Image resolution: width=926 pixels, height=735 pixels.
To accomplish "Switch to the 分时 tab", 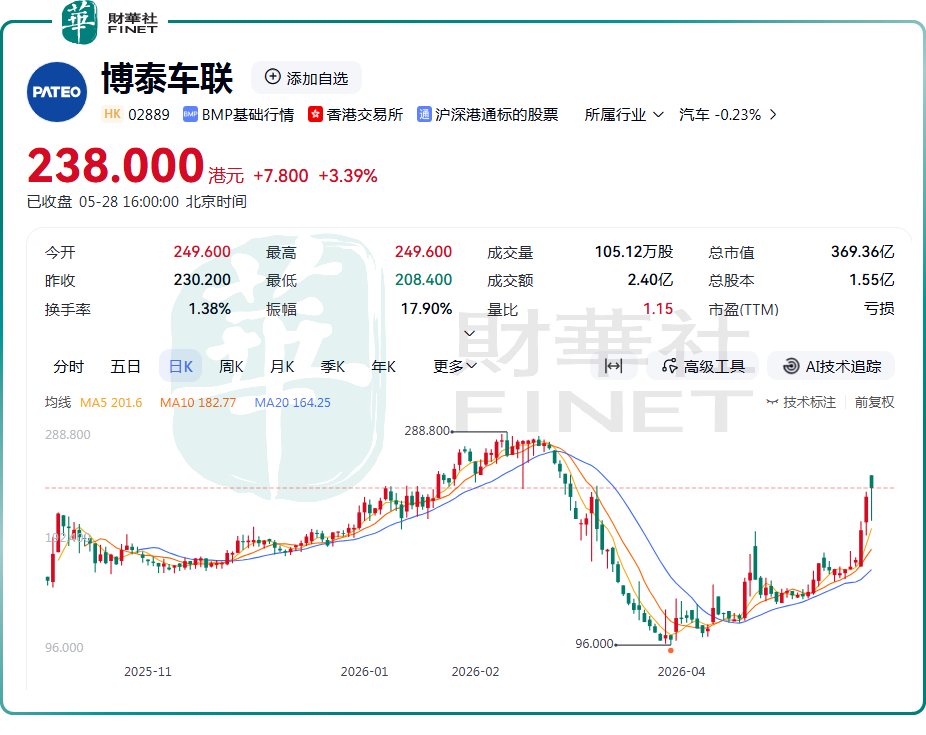I will pyautogui.click(x=69, y=367).
